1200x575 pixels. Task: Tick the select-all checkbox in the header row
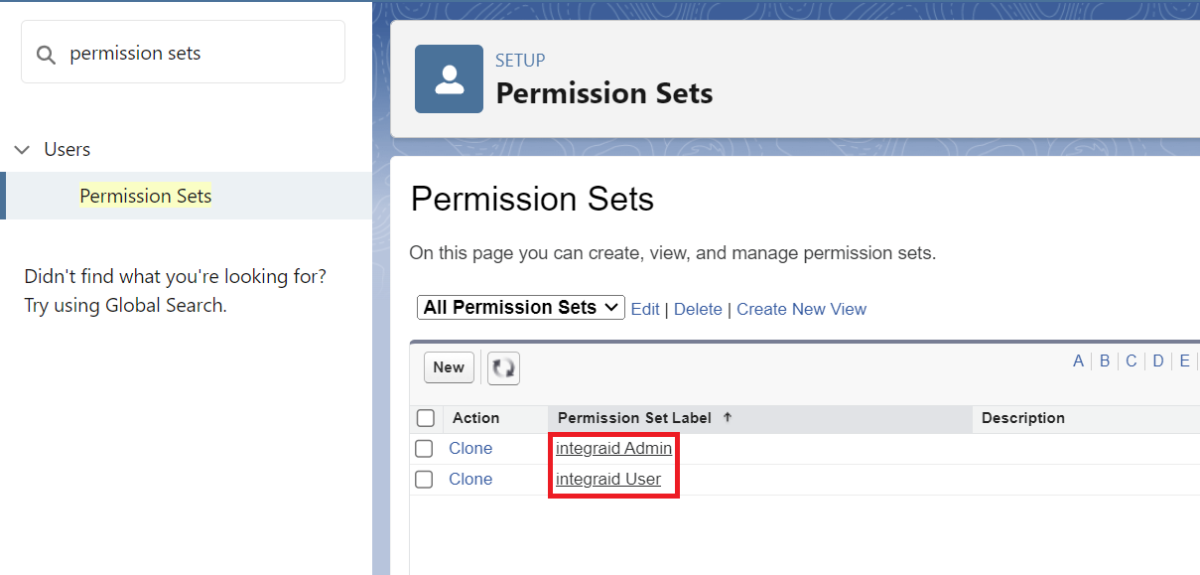tap(425, 418)
